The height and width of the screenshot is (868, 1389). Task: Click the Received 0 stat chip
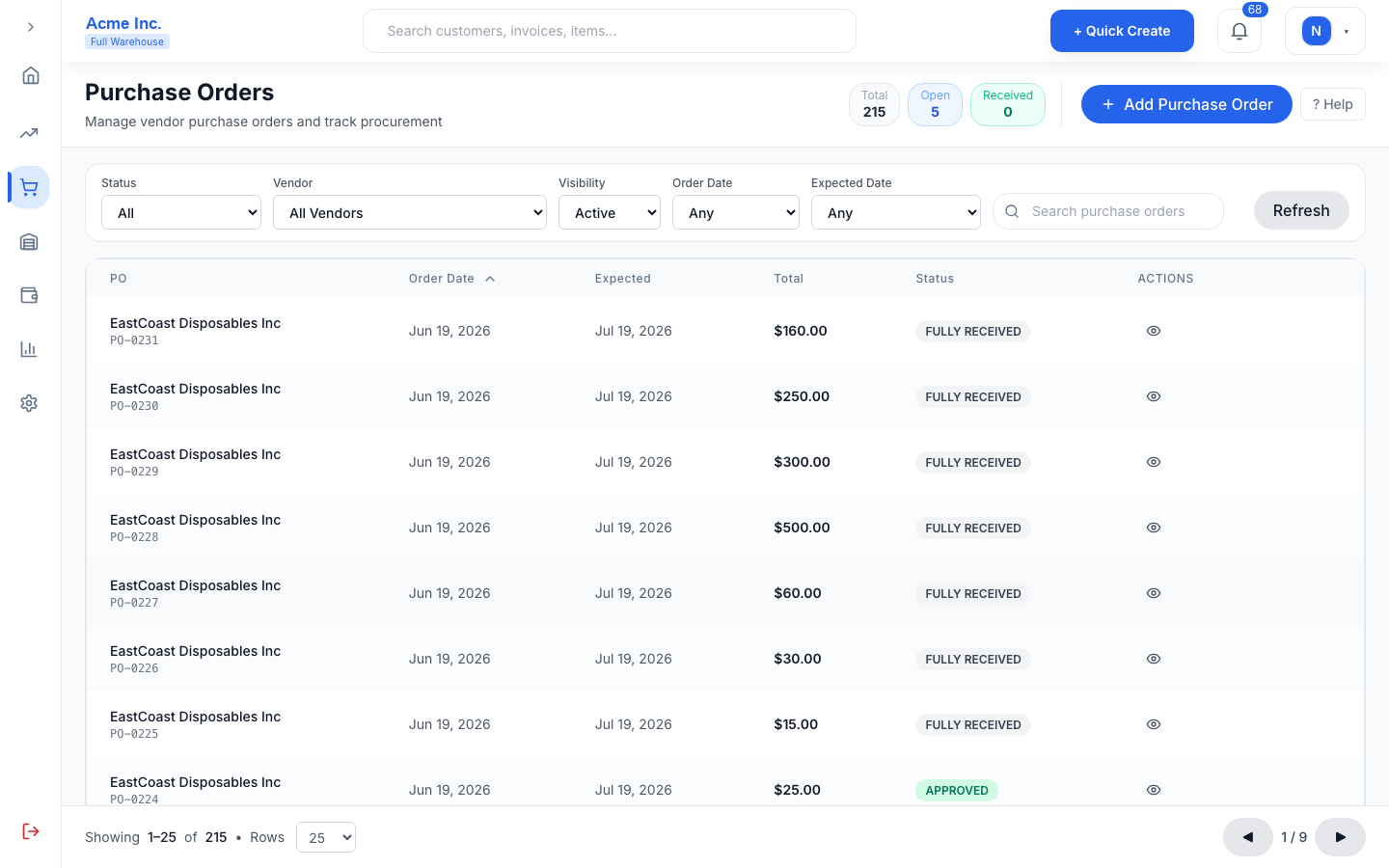(x=1008, y=104)
